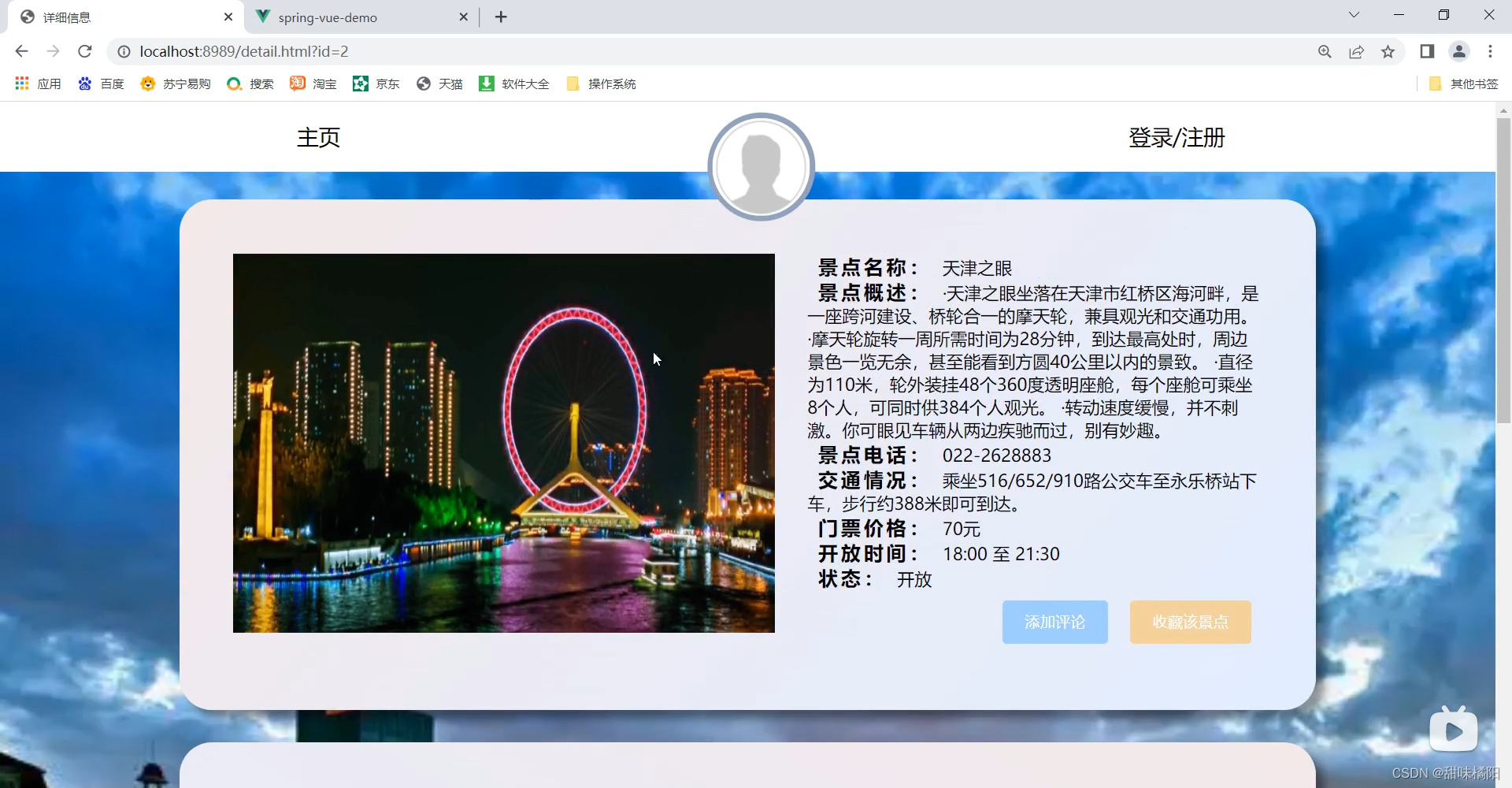1512x788 pixels.
Task: Open the 软件大全 bookmark
Action: [x=514, y=84]
